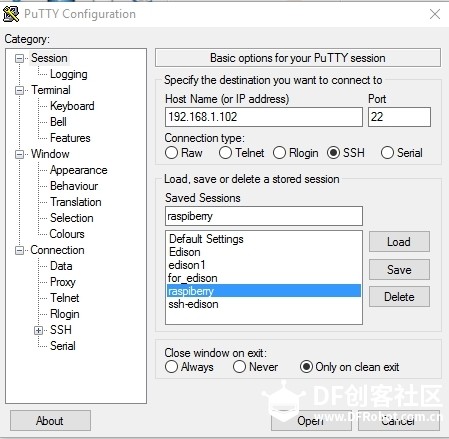This screenshot has height=439, width=449.
Task: Collapse the Session tree node
Action: click(x=20, y=59)
